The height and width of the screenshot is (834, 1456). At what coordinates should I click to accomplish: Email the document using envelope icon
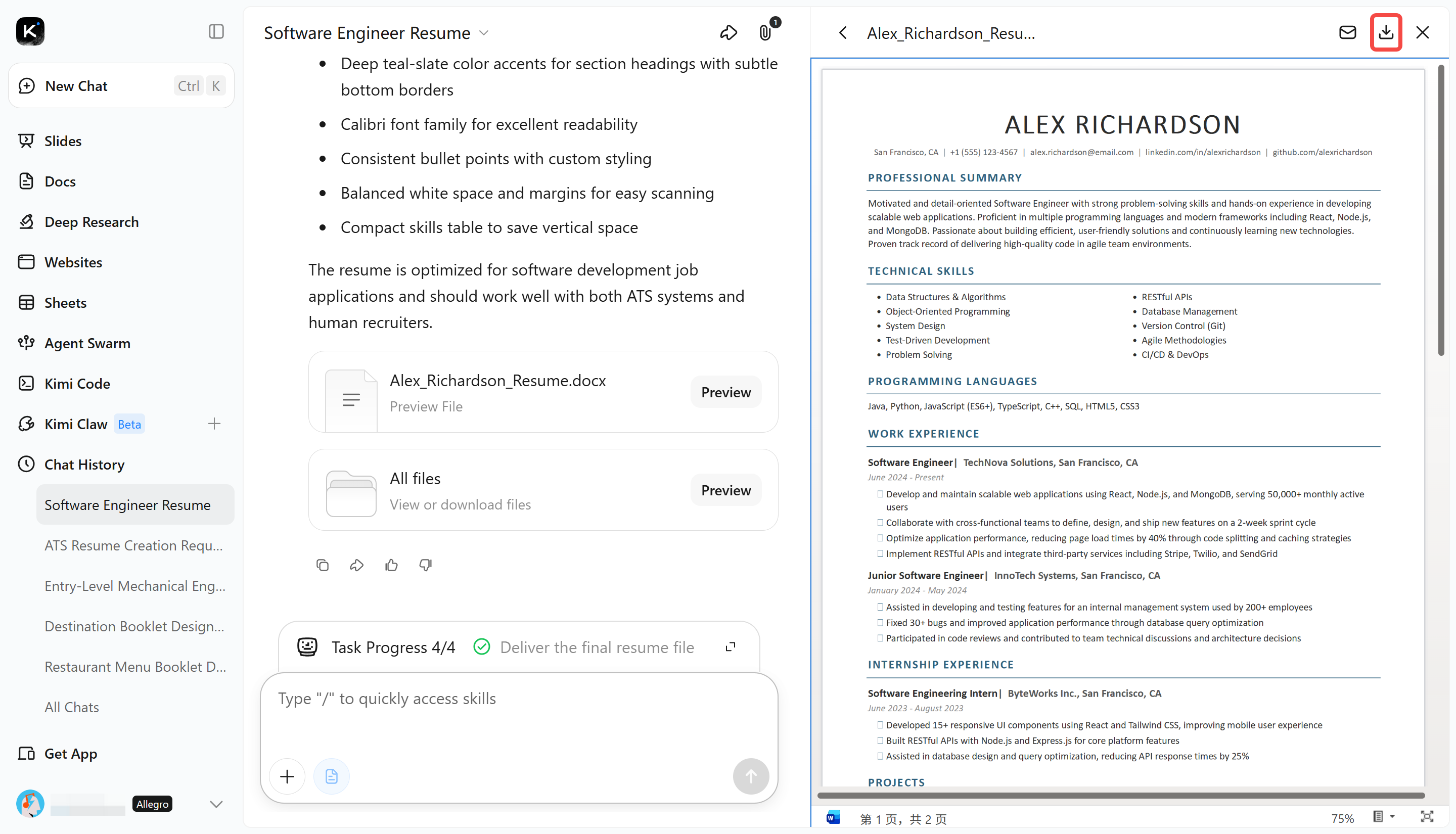coord(1347,33)
